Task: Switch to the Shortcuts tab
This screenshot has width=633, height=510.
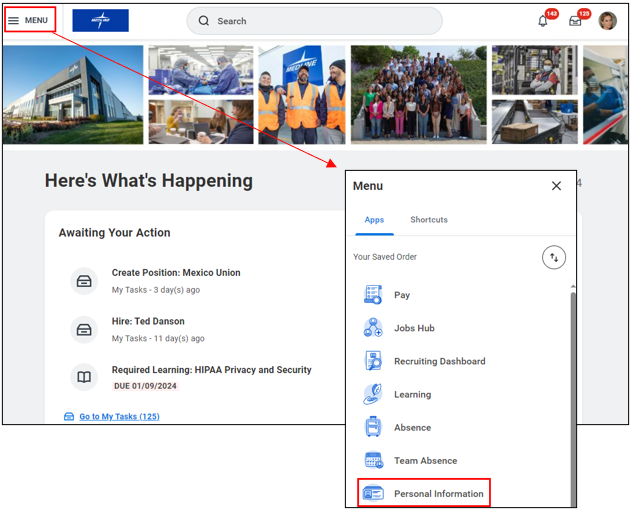Action: point(429,220)
